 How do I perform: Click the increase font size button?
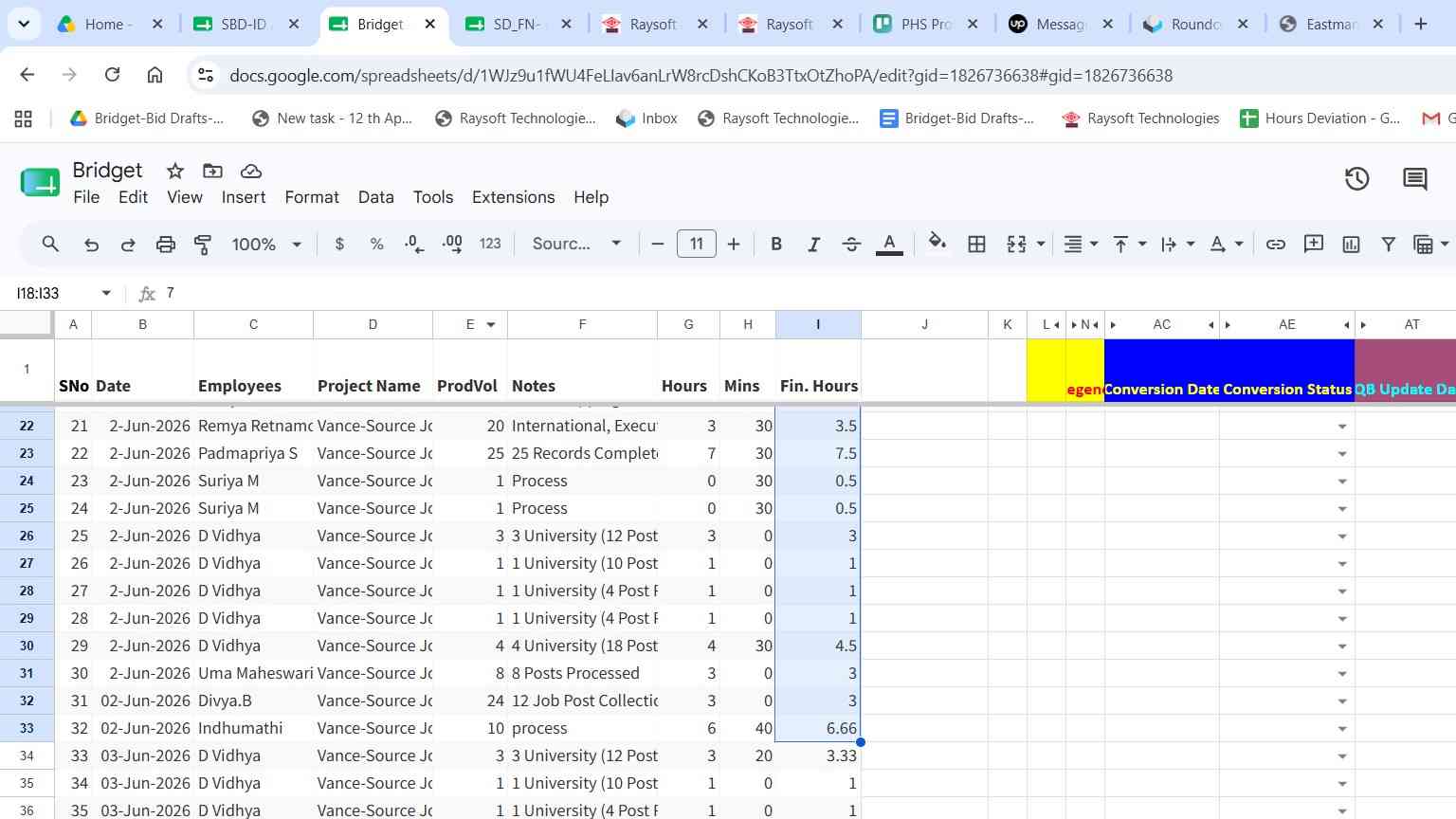click(x=734, y=244)
